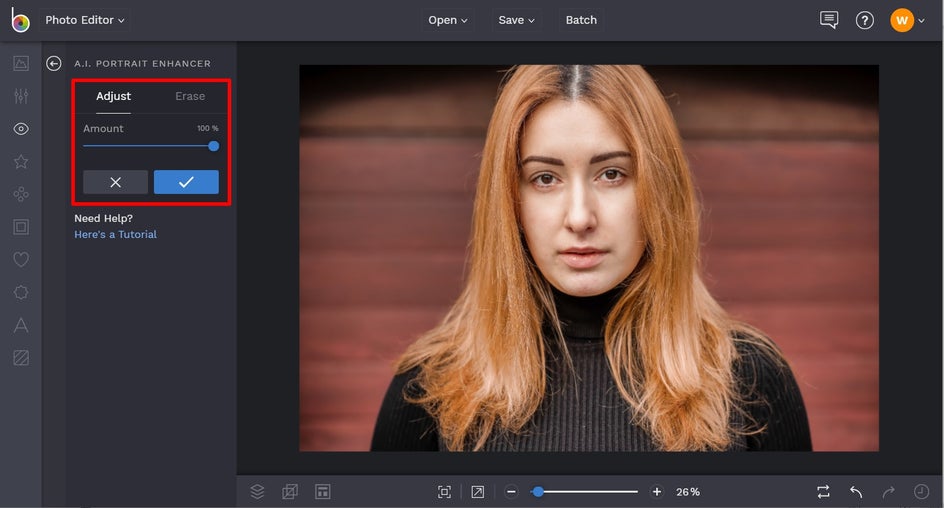
Task: Open the Text tool sidebar icon
Action: (x=21, y=325)
